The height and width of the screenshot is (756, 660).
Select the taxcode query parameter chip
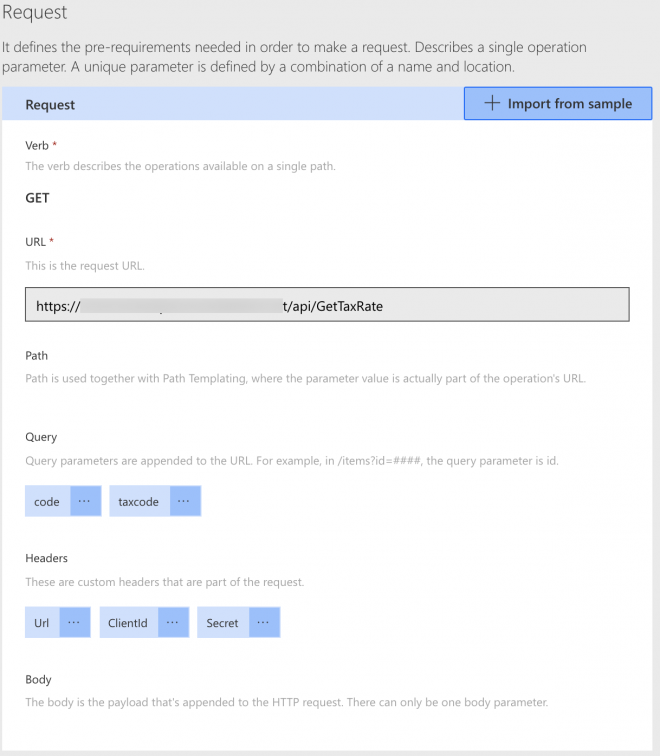(139, 501)
